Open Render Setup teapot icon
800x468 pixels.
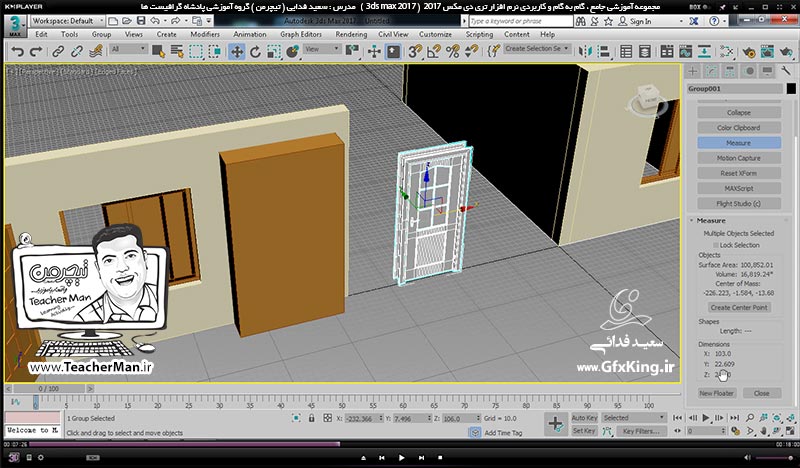coord(748,52)
